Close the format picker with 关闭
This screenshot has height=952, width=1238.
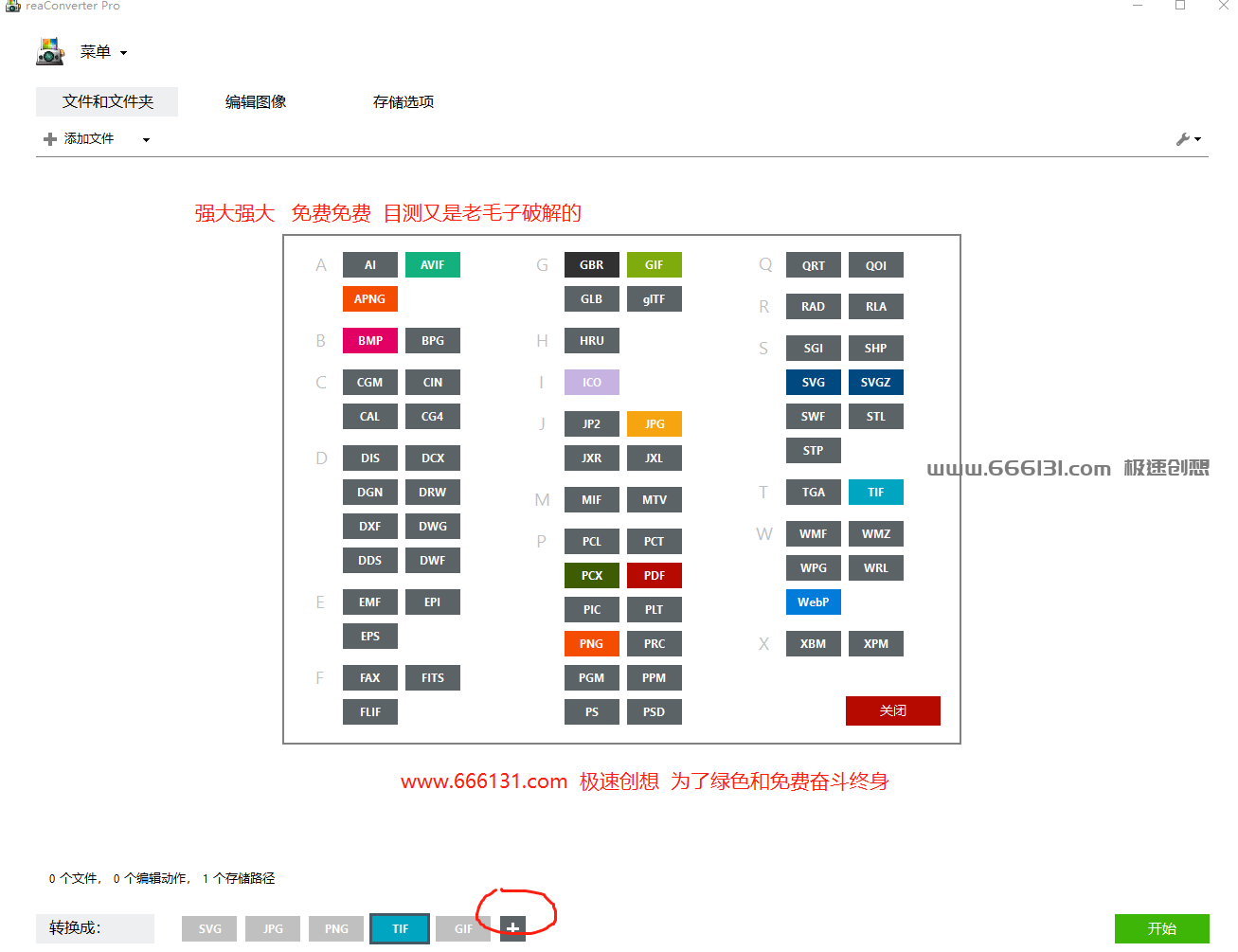coord(893,710)
